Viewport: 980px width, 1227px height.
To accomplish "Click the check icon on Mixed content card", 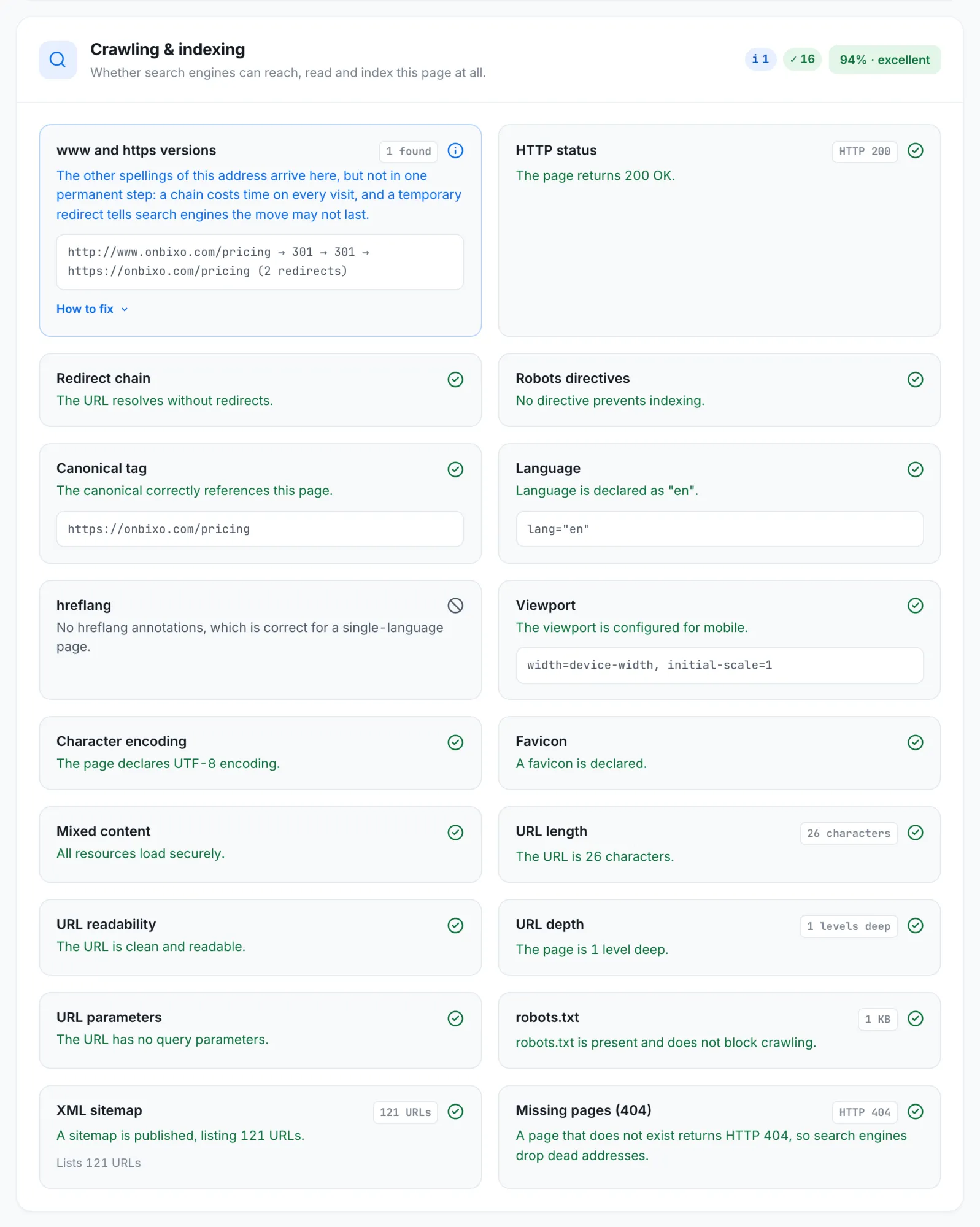I will 455,833.
